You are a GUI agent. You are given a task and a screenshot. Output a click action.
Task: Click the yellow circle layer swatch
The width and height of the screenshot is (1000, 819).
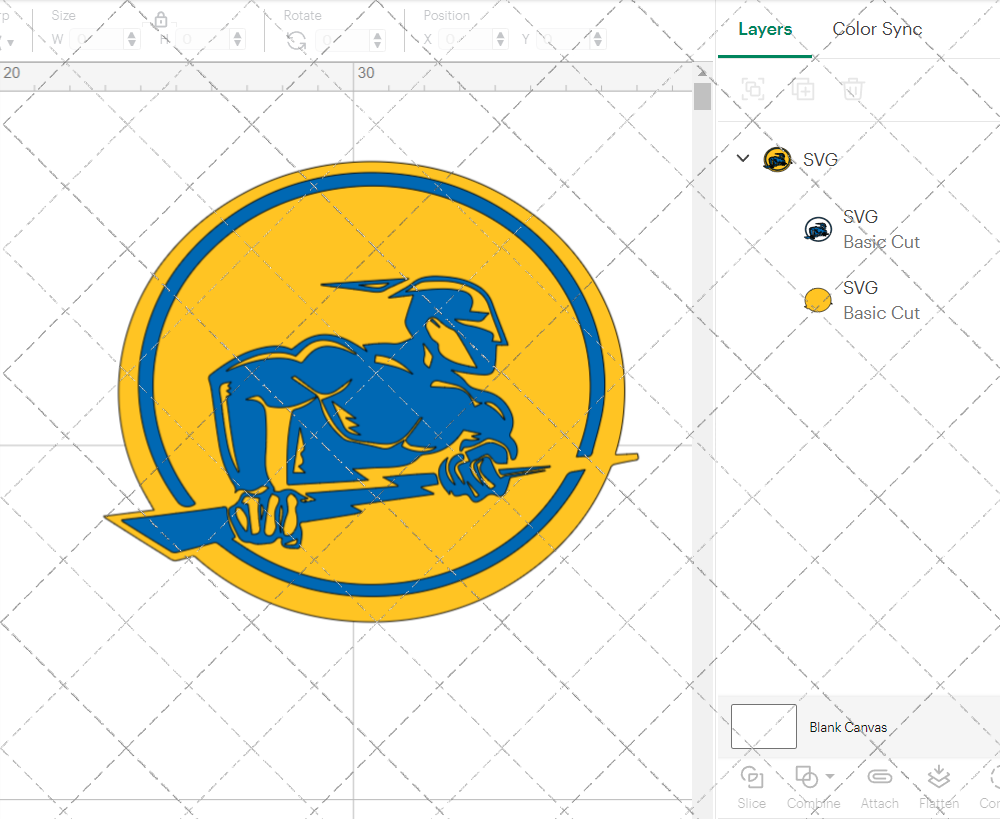818,300
